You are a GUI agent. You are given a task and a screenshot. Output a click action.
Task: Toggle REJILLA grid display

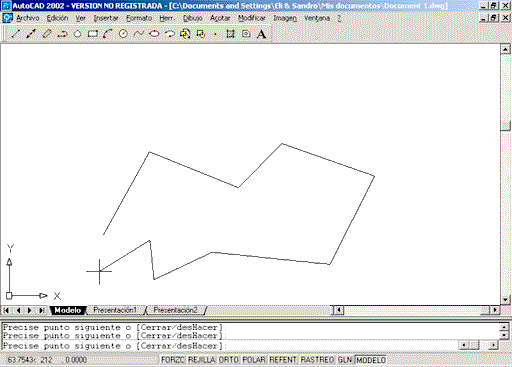pos(201,360)
